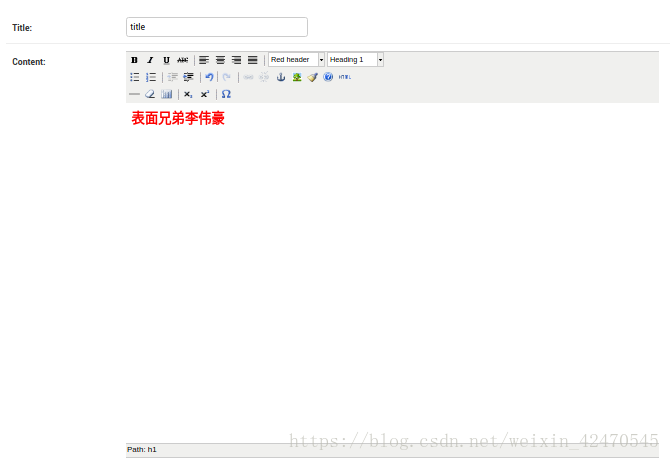Insert a special character with omega icon
The width and height of the screenshot is (670, 461).
[226, 94]
